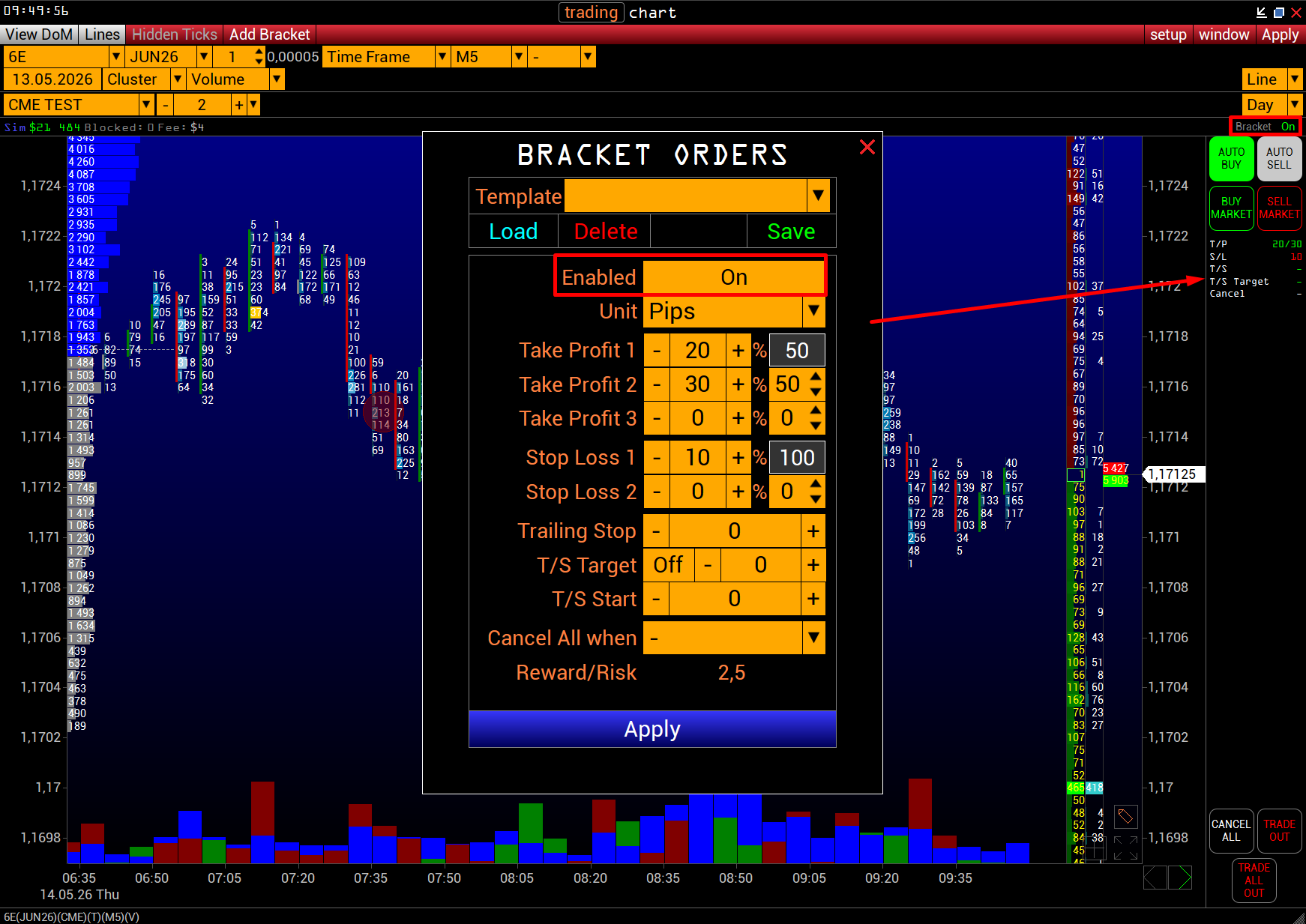Viewport: 1306px width, 924px height.
Task: Decrease Stop Loss 2 with minus
Action: click(x=657, y=492)
